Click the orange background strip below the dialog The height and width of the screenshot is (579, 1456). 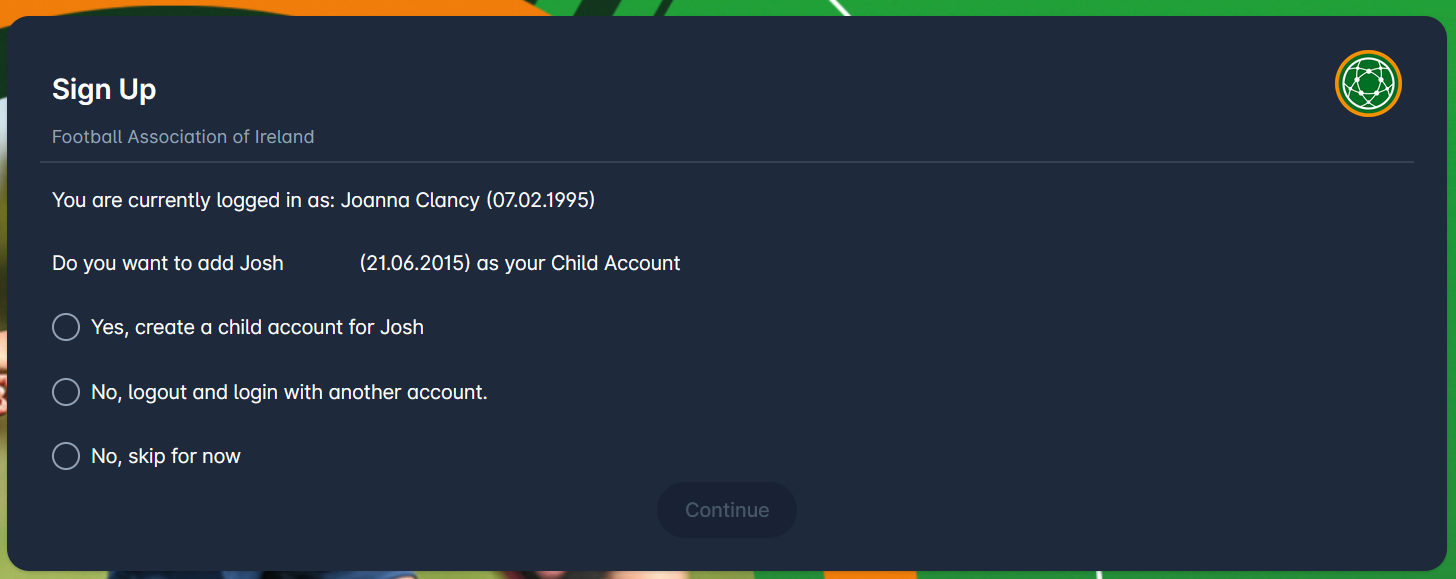pos(870,574)
